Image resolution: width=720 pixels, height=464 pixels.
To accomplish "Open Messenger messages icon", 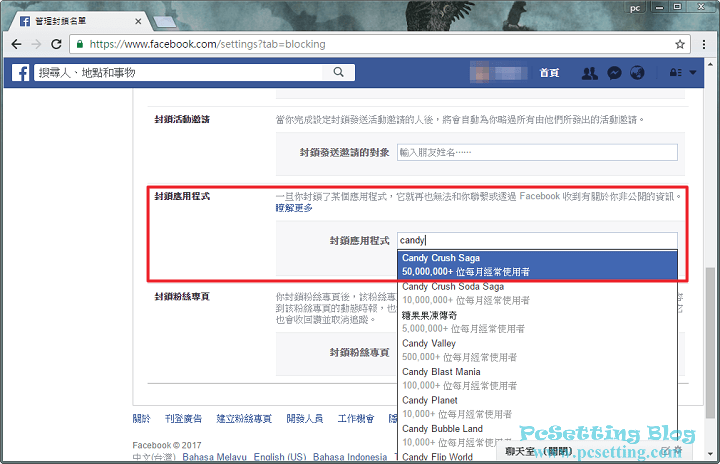I will 614,73.
